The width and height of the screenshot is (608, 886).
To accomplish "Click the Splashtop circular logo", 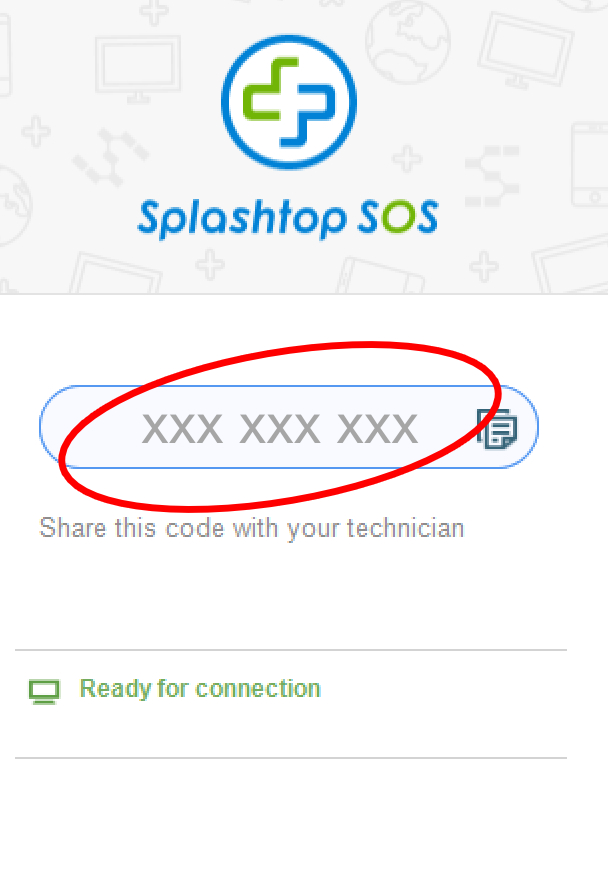I will coord(289,102).
